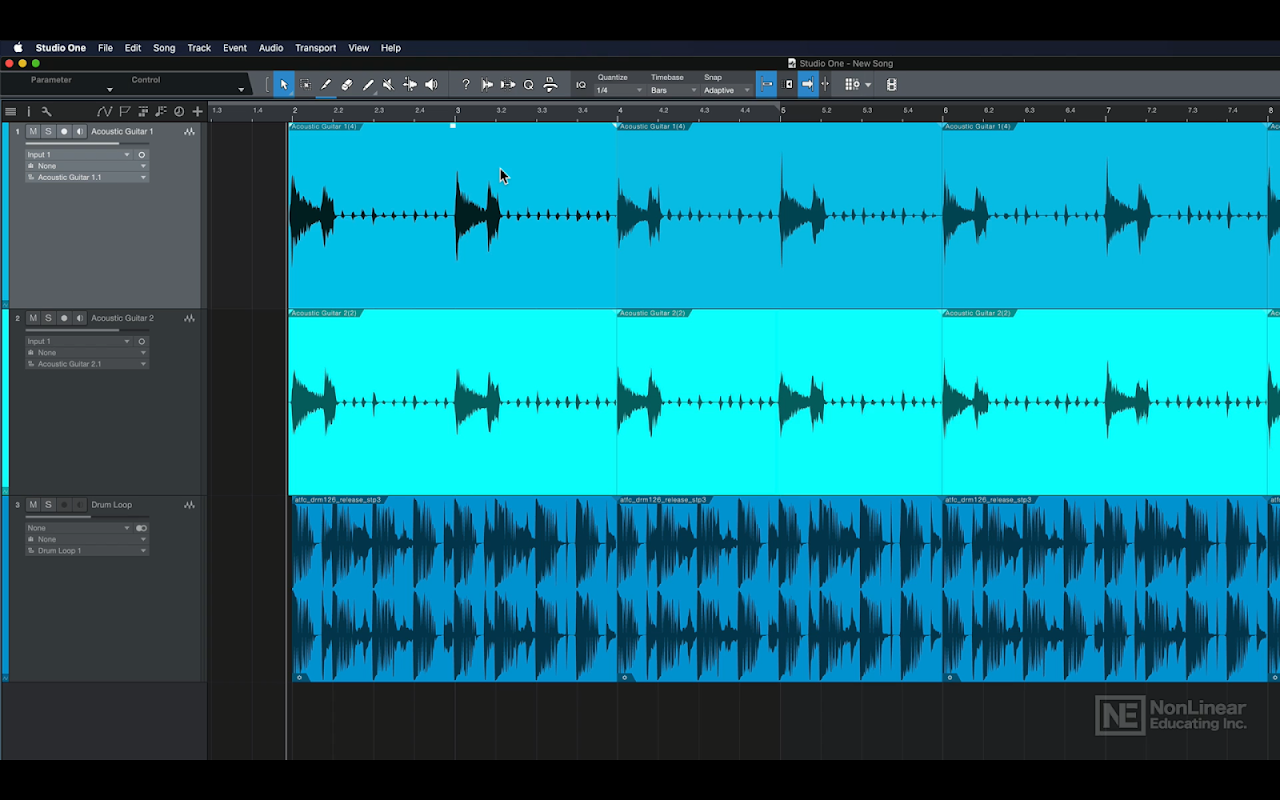
Task: Open Acoustic Guitar 1 channel editor icon
Action: click(x=189, y=131)
